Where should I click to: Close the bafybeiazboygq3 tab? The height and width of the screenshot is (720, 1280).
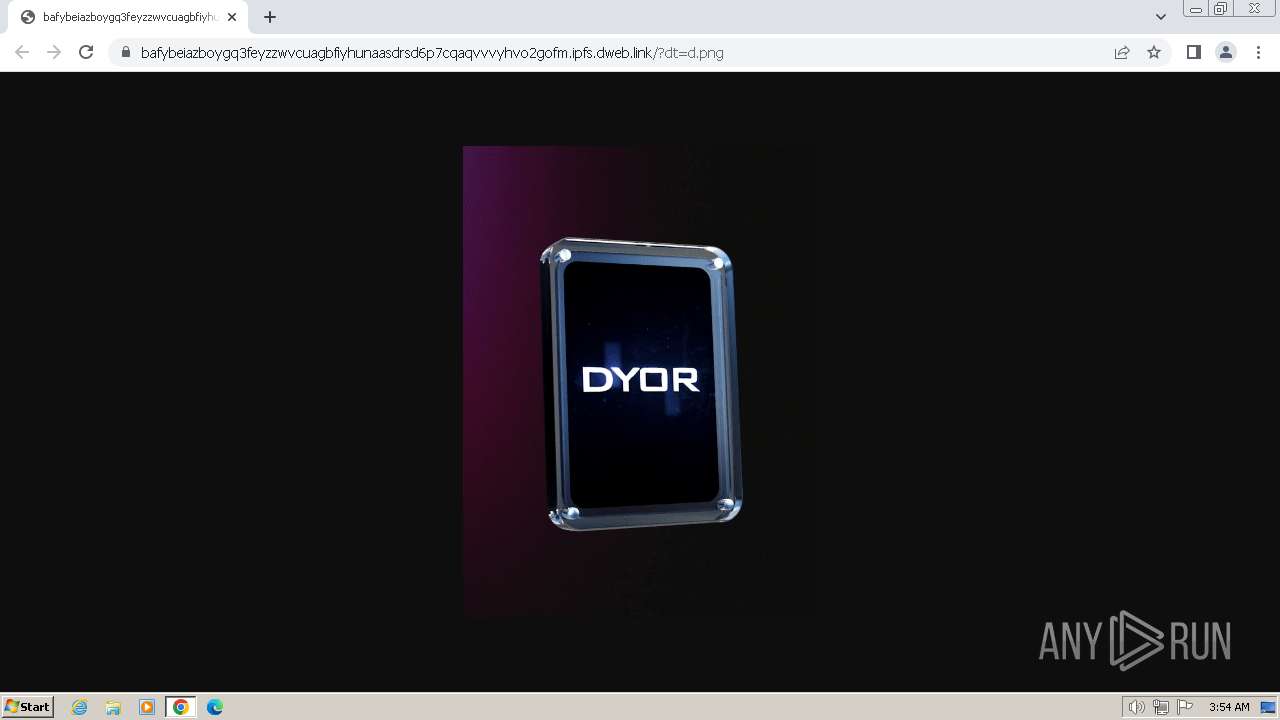pos(232,17)
